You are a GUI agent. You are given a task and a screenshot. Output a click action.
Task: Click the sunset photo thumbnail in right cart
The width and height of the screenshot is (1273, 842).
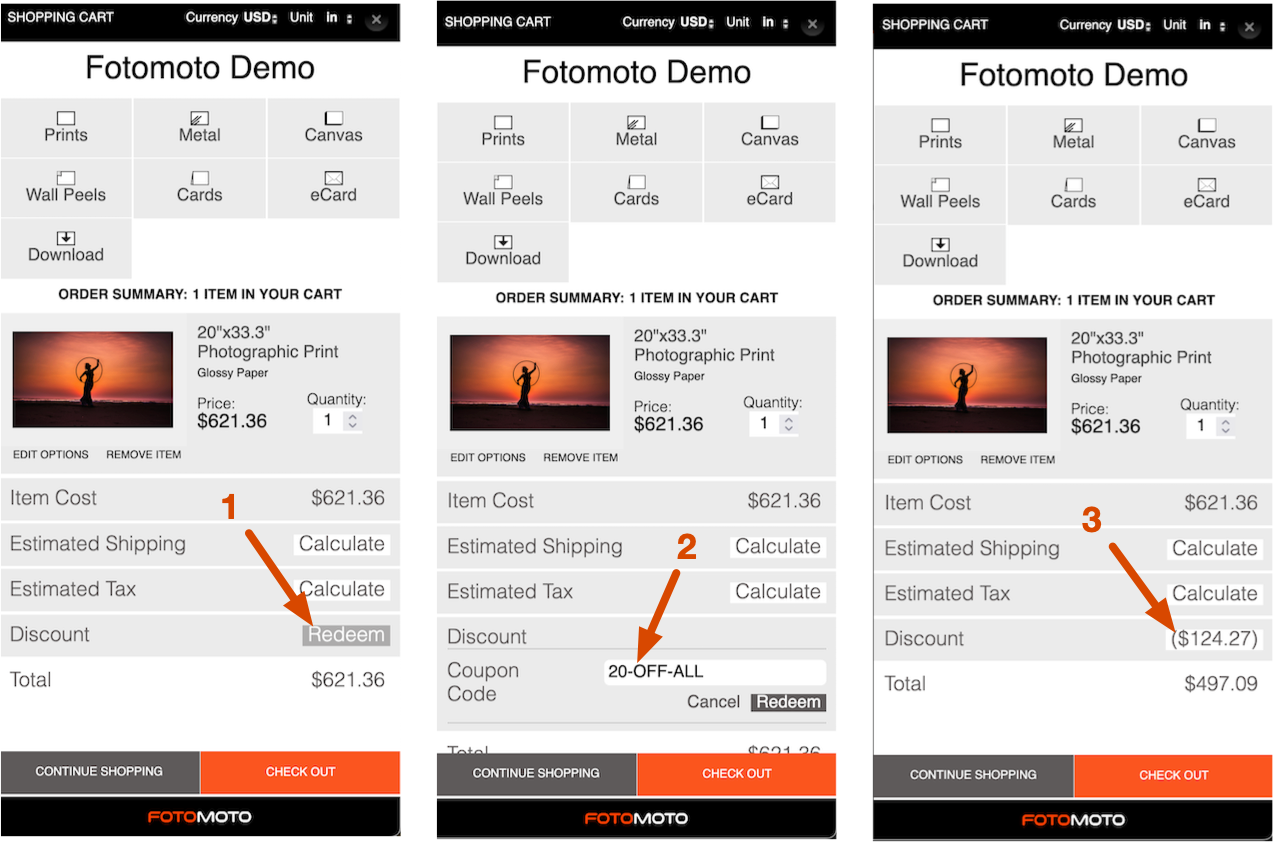pyautogui.click(x=967, y=386)
